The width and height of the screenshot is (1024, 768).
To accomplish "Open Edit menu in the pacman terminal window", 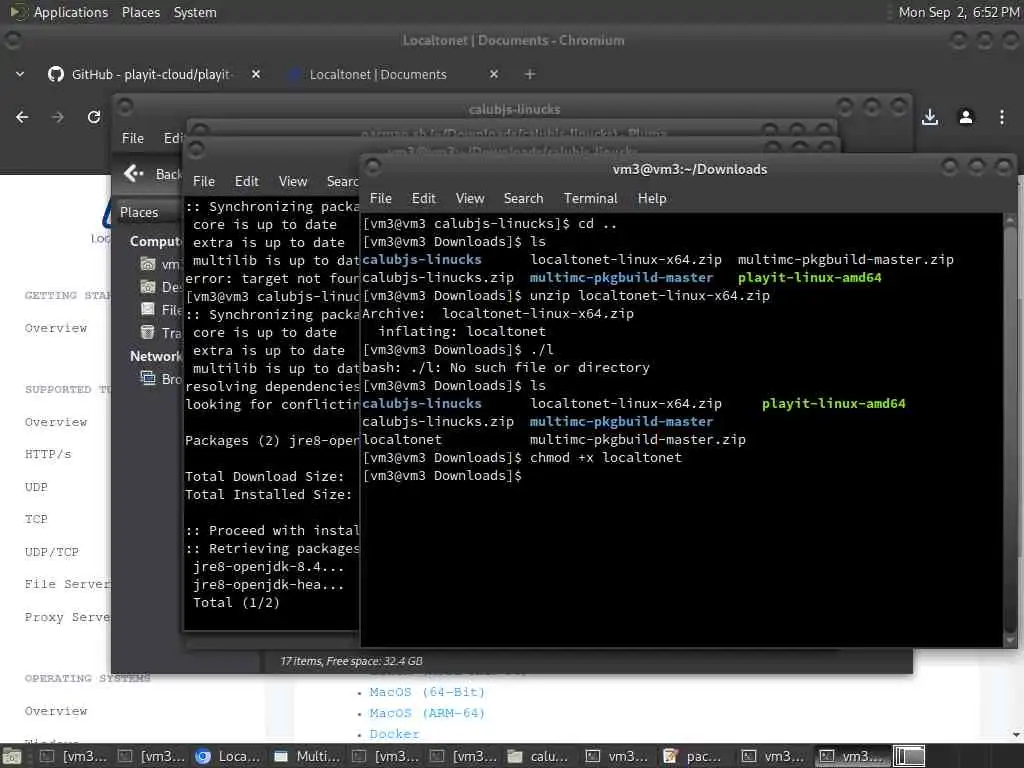I will (x=246, y=181).
